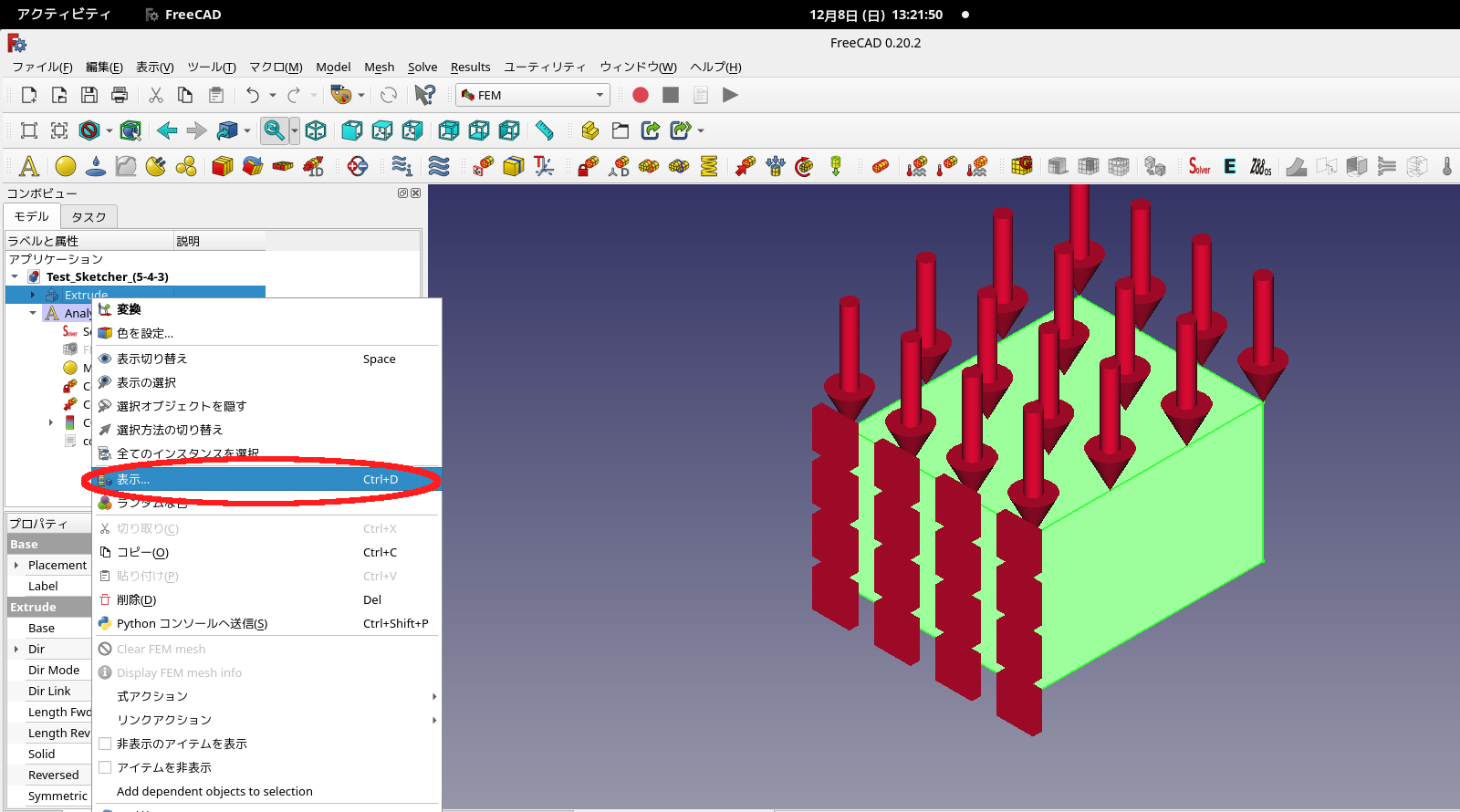Click 変換 in the context menu
1460x812 pixels.
pyautogui.click(x=266, y=309)
